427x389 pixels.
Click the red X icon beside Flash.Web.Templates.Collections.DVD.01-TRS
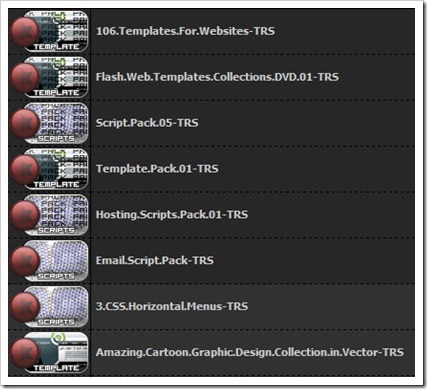25,77
